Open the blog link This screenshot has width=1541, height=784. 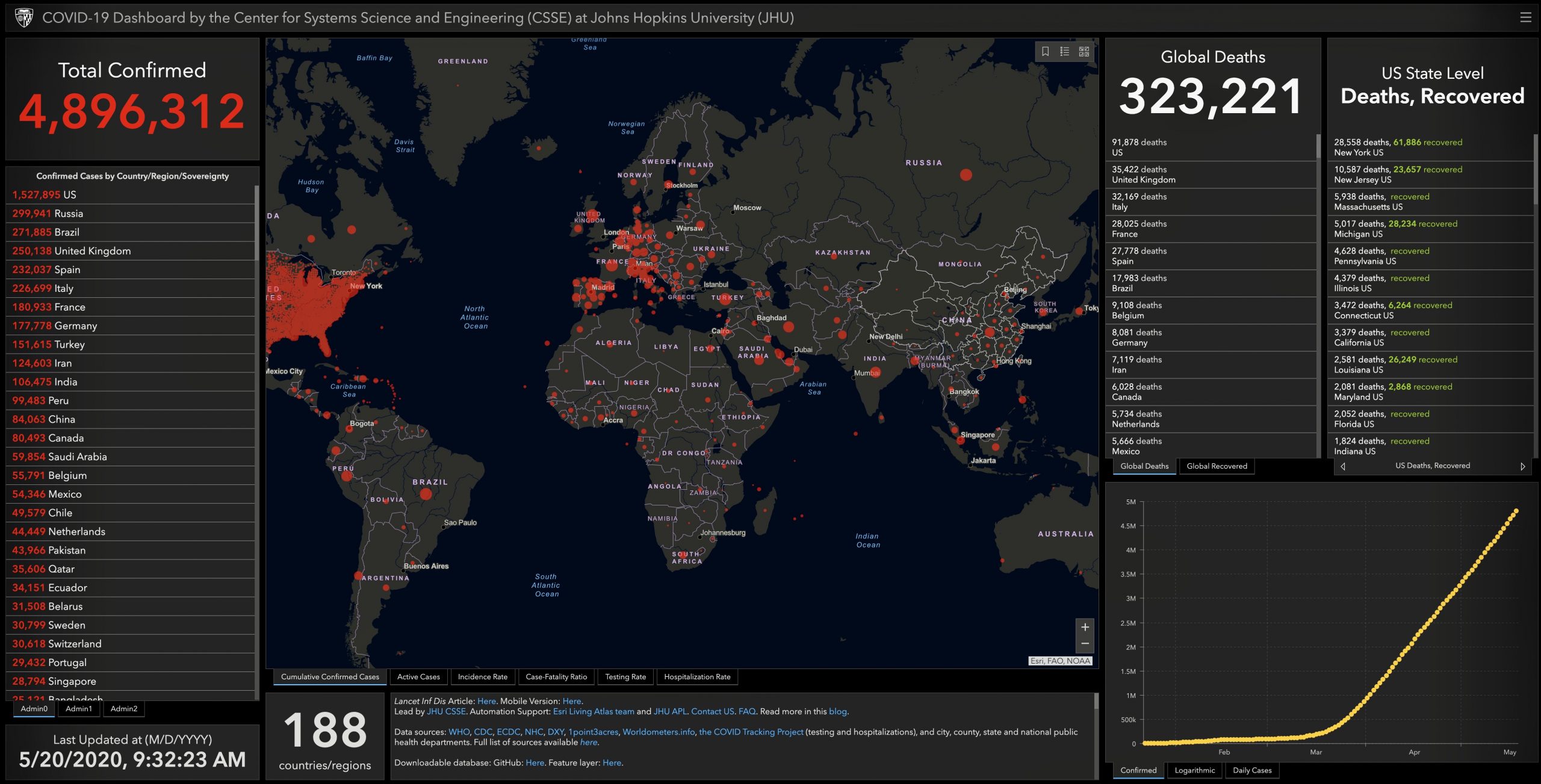point(837,711)
